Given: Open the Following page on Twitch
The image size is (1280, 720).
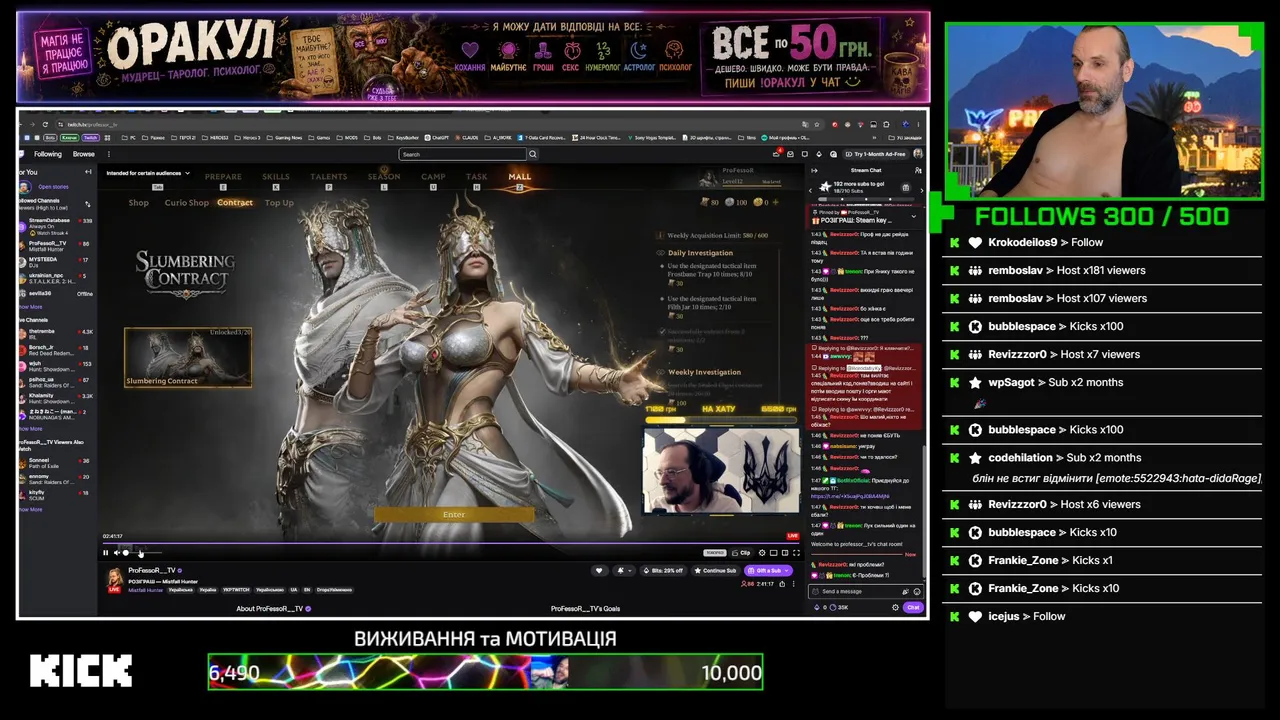Looking at the screenshot, I should (48, 154).
